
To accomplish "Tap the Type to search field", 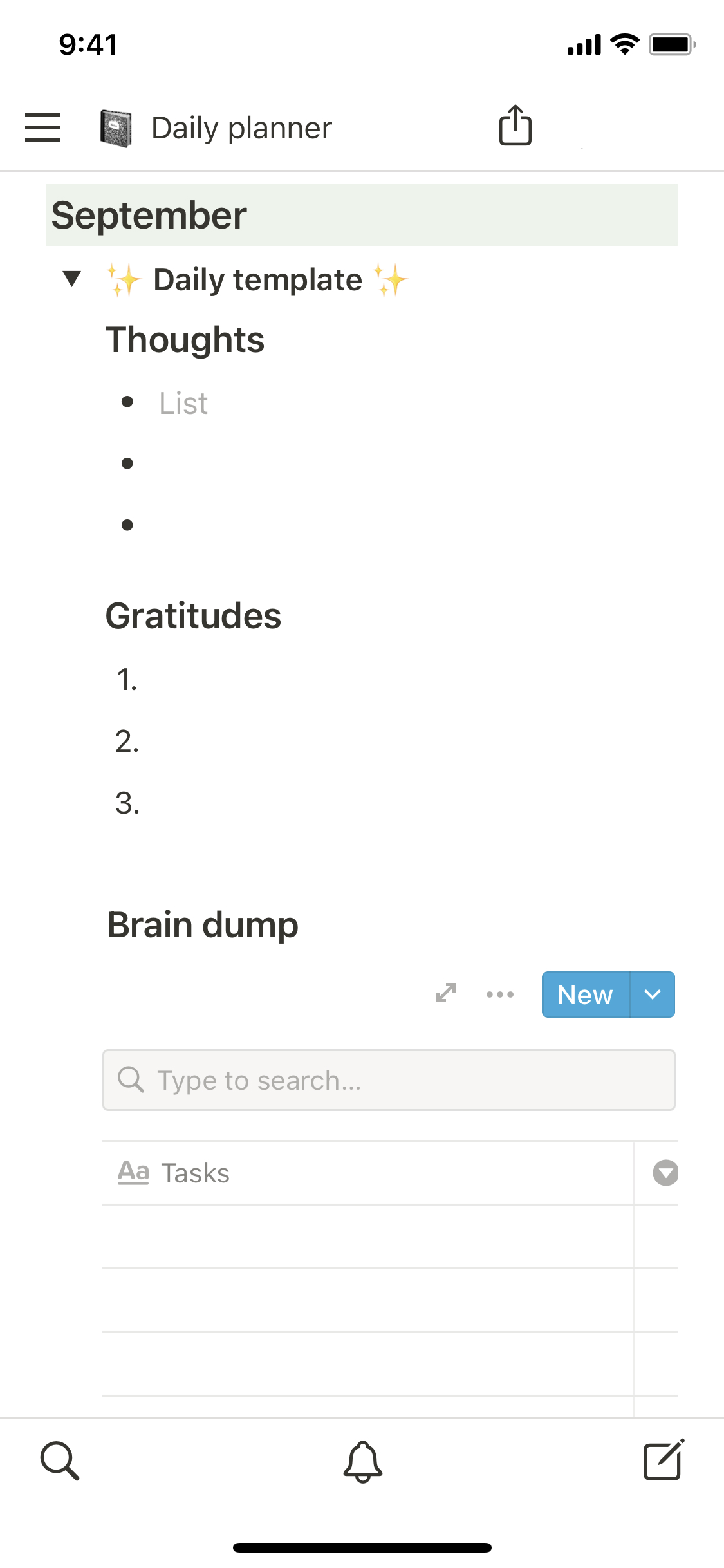I will [x=389, y=1080].
